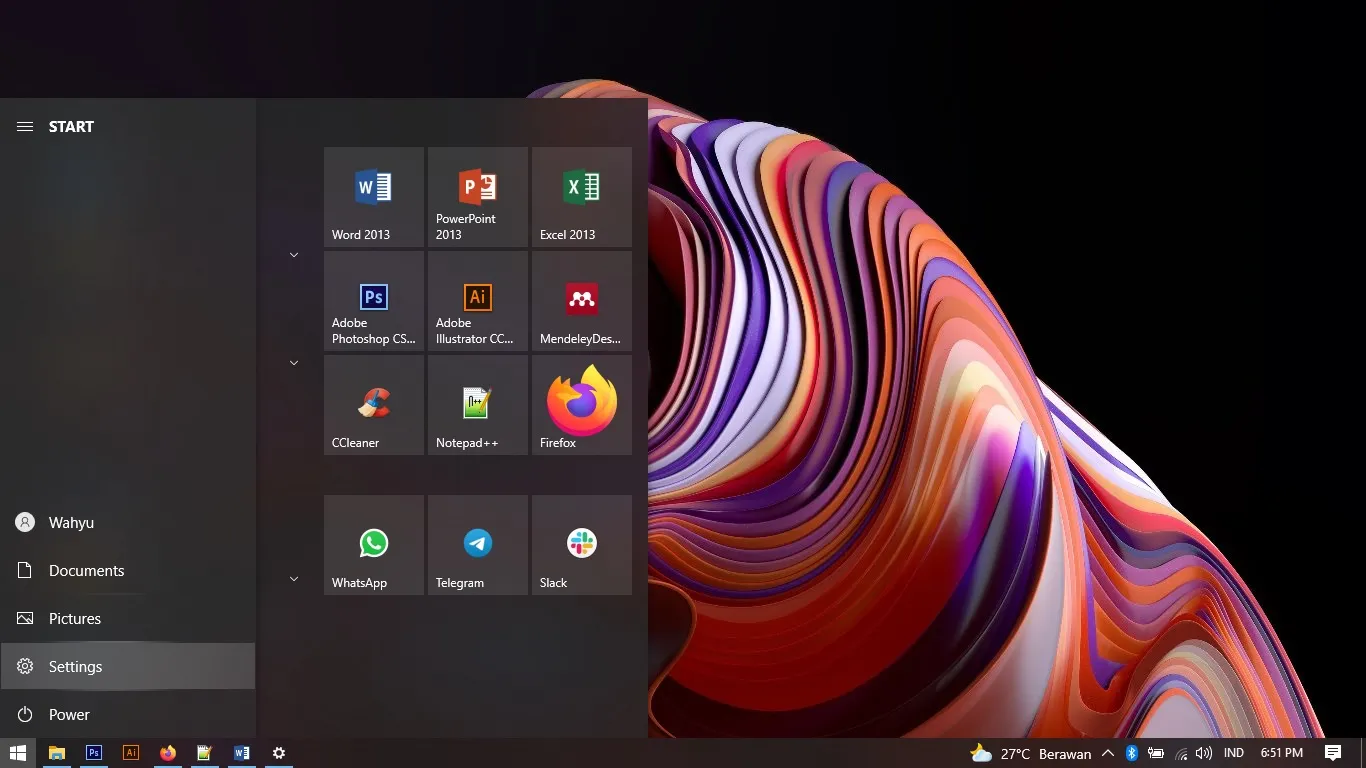Open the Adobe Illustrator tile
1366x768 pixels.
(x=477, y=300)
